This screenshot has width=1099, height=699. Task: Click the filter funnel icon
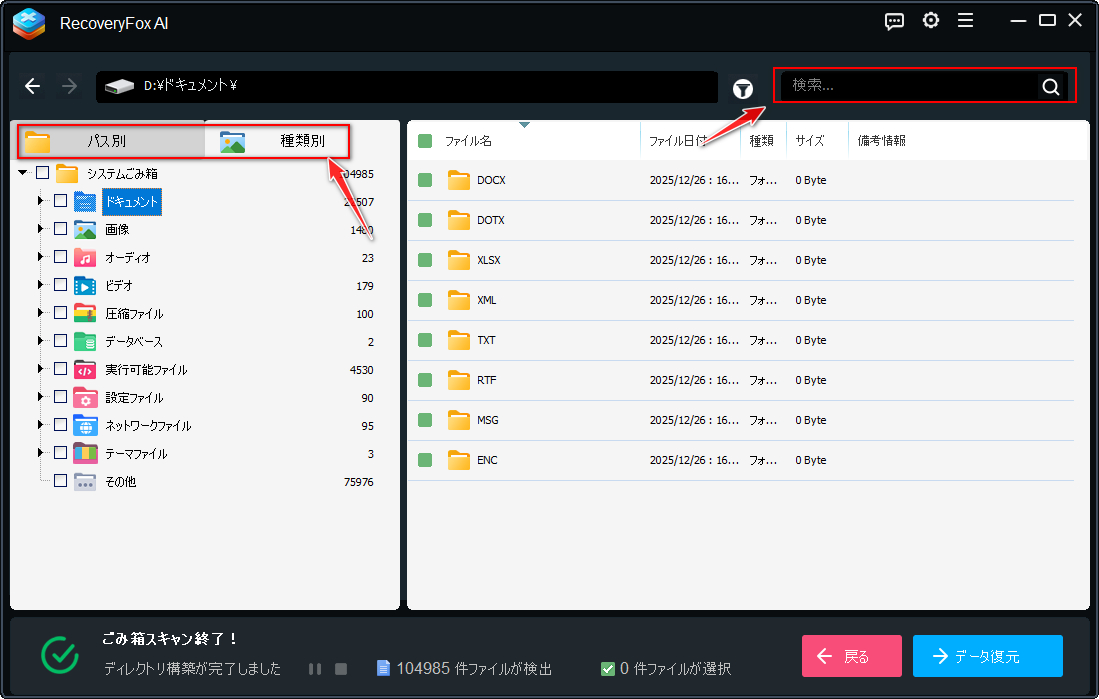[743, 88]
